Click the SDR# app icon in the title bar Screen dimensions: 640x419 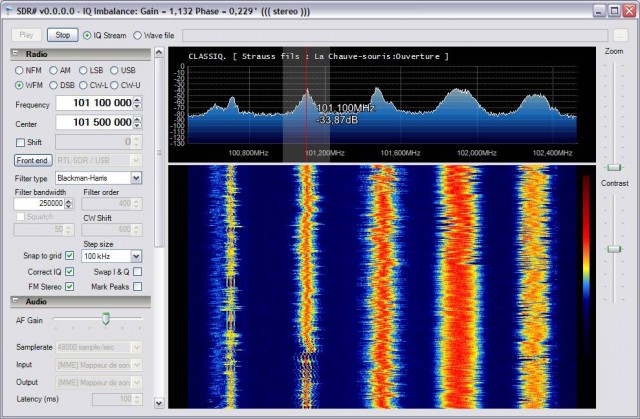[x=9, y=11]
